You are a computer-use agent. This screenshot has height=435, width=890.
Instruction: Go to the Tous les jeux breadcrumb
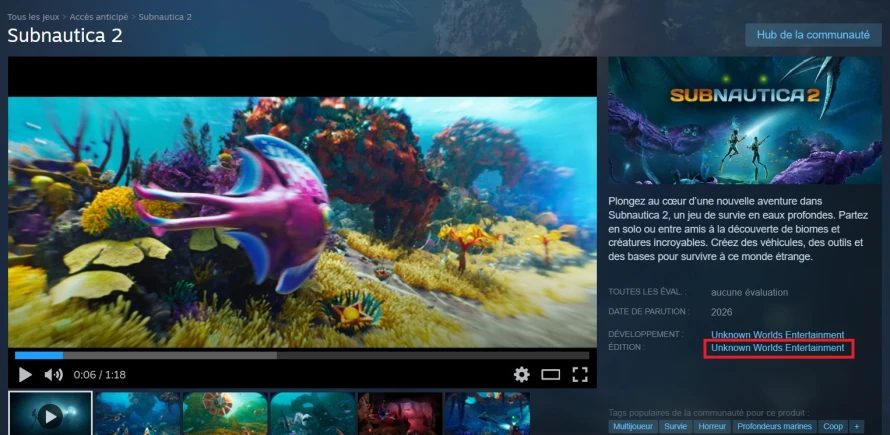tap(33, 17)
